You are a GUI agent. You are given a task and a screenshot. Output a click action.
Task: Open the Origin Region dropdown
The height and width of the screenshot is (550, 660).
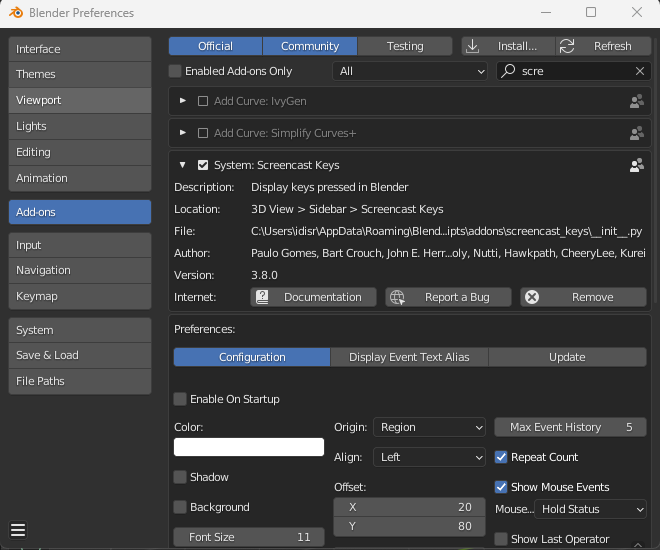429,427
